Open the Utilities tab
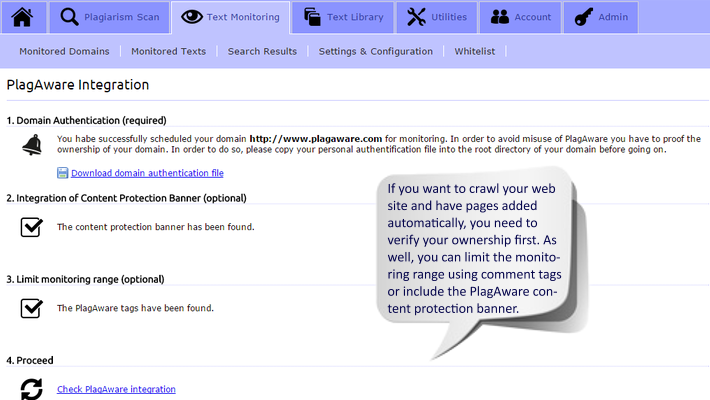 437,17
